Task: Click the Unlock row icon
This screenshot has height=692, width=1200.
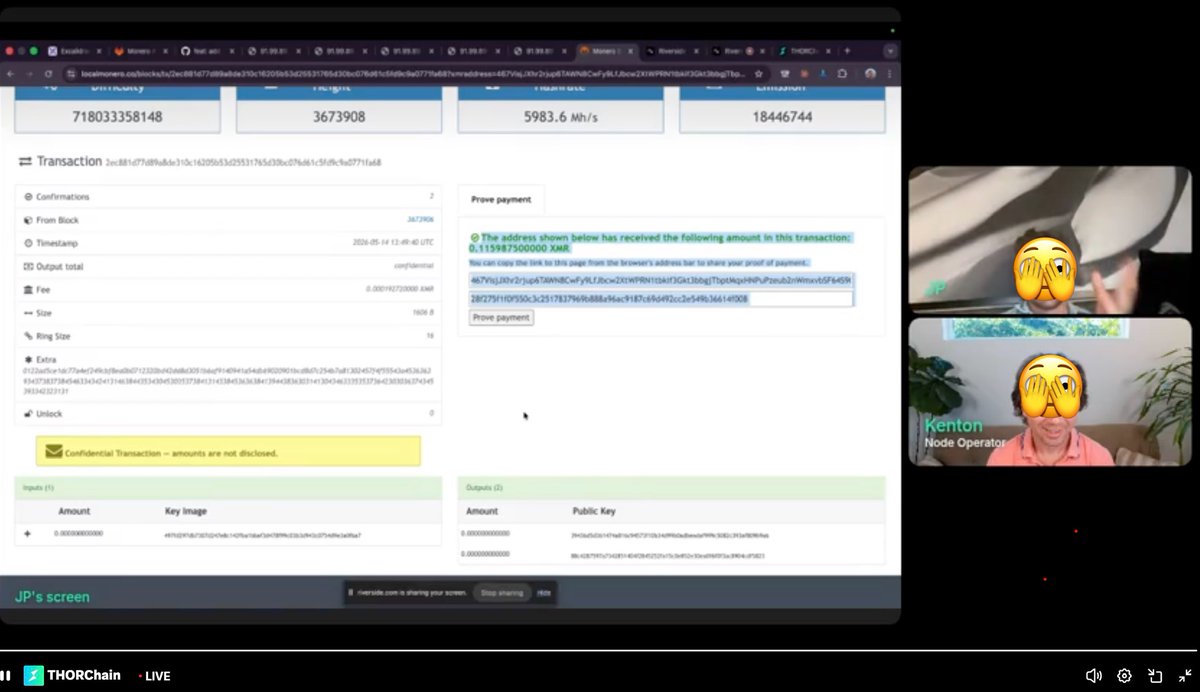Action: click(x=27, y=413)
